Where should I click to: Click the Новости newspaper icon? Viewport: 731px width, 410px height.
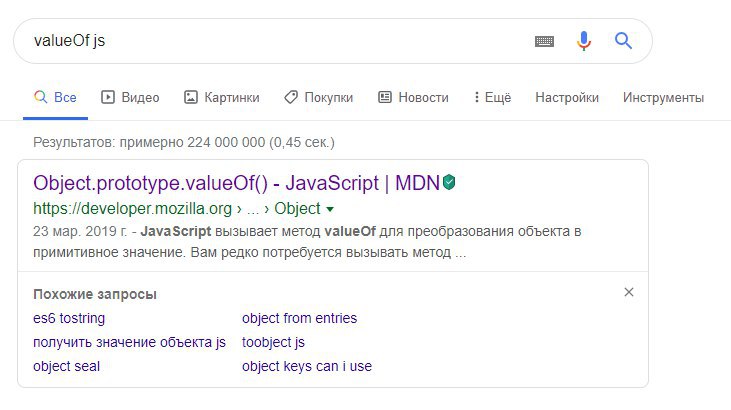(x=385, y=97)
